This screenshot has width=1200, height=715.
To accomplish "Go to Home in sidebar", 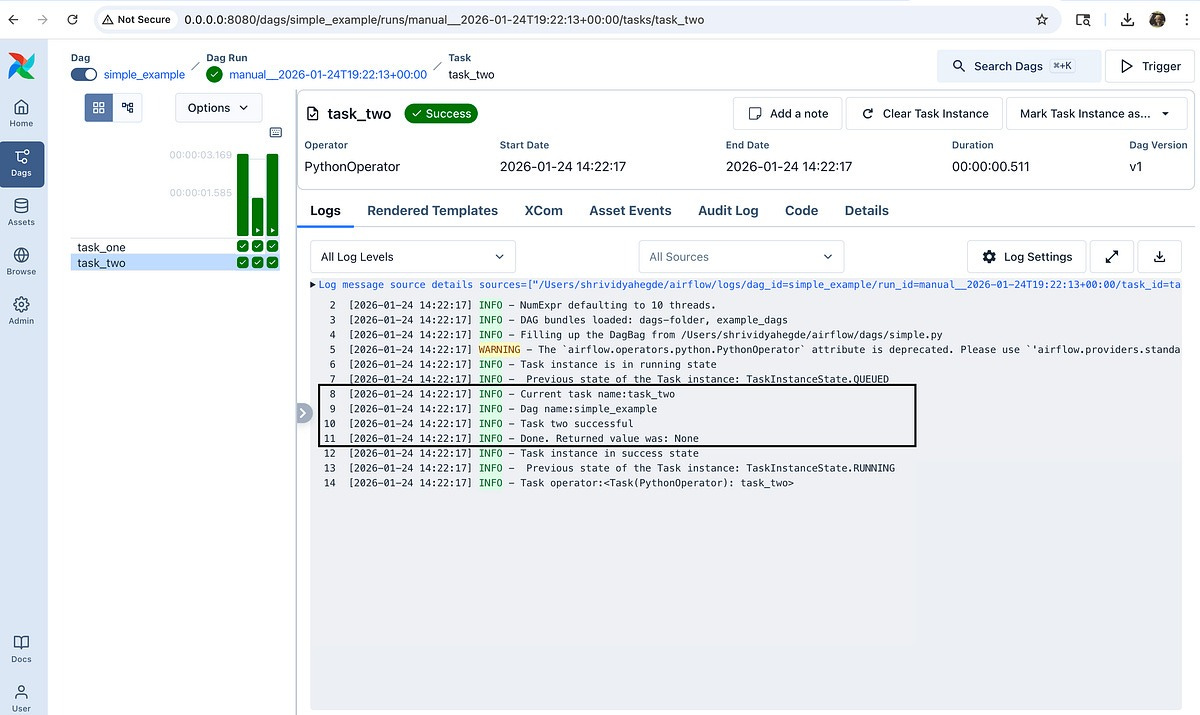I will pyautogui.click(x=21, y=113).
